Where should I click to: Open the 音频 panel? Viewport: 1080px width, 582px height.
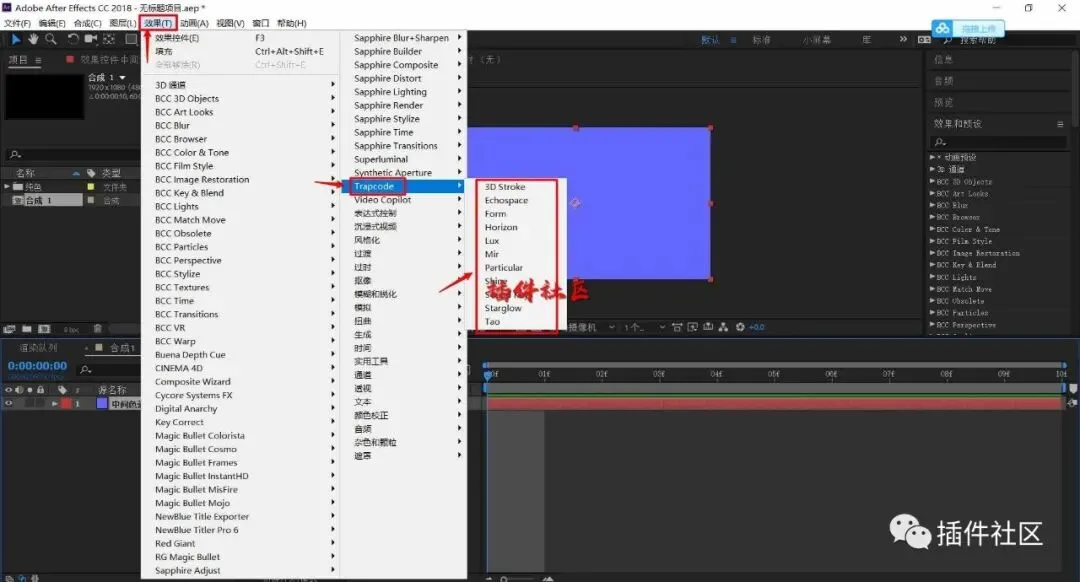(944, 81)
